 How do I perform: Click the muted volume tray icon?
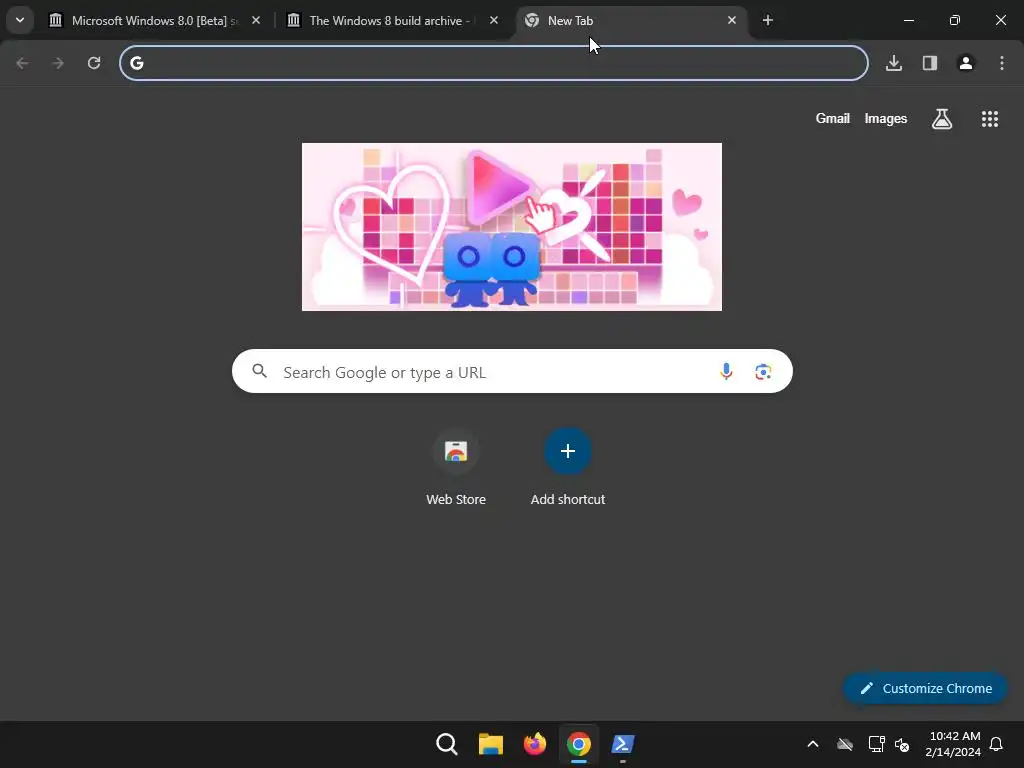(x=902, y=744)
